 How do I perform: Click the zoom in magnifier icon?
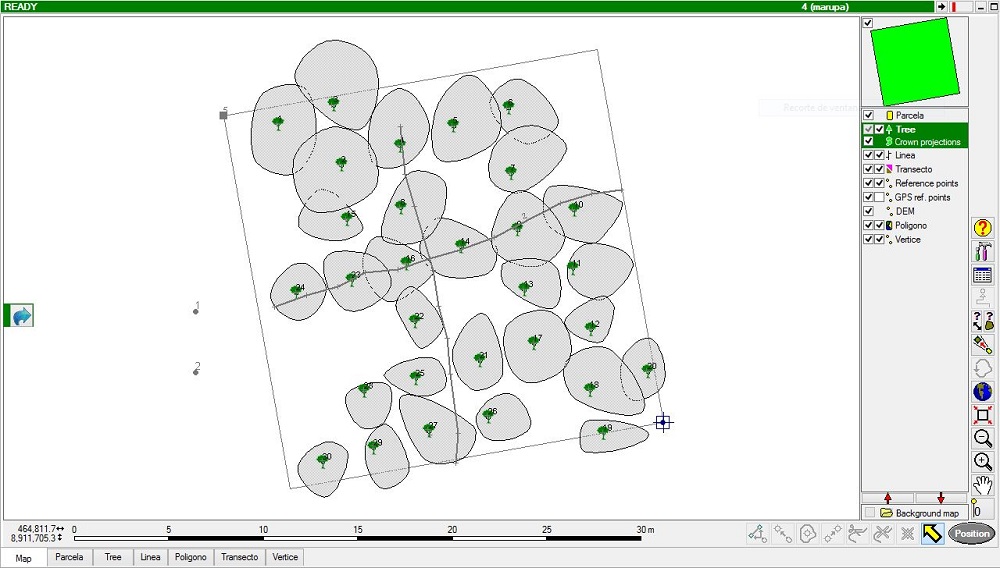(x=983, y=461)
